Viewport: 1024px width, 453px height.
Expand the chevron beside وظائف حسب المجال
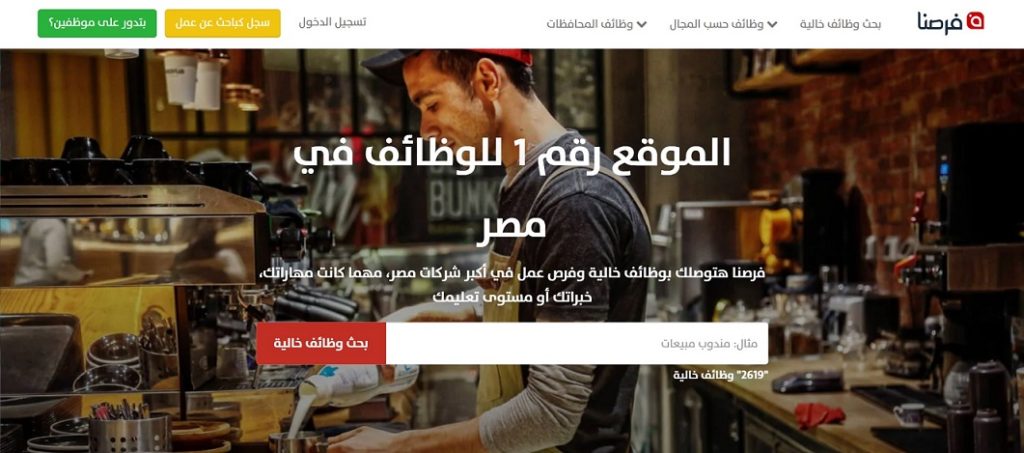pos(772,25)
